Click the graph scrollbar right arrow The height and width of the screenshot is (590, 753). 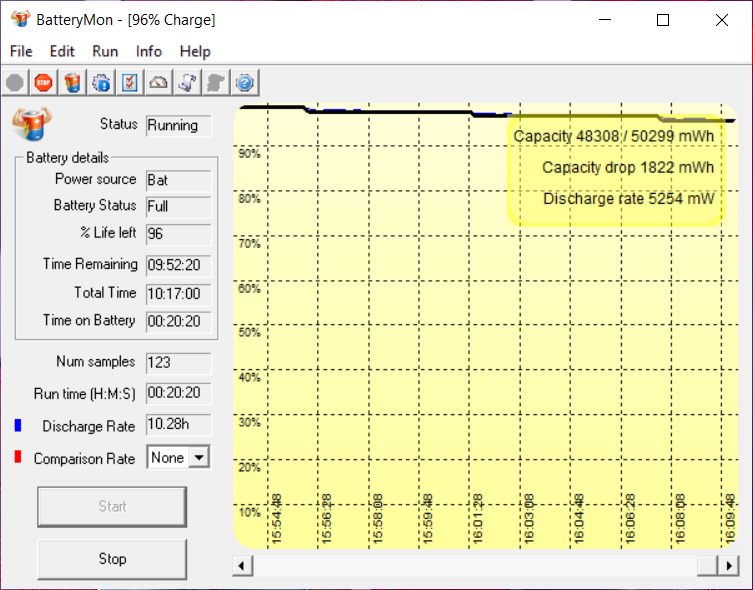[731, 566]
